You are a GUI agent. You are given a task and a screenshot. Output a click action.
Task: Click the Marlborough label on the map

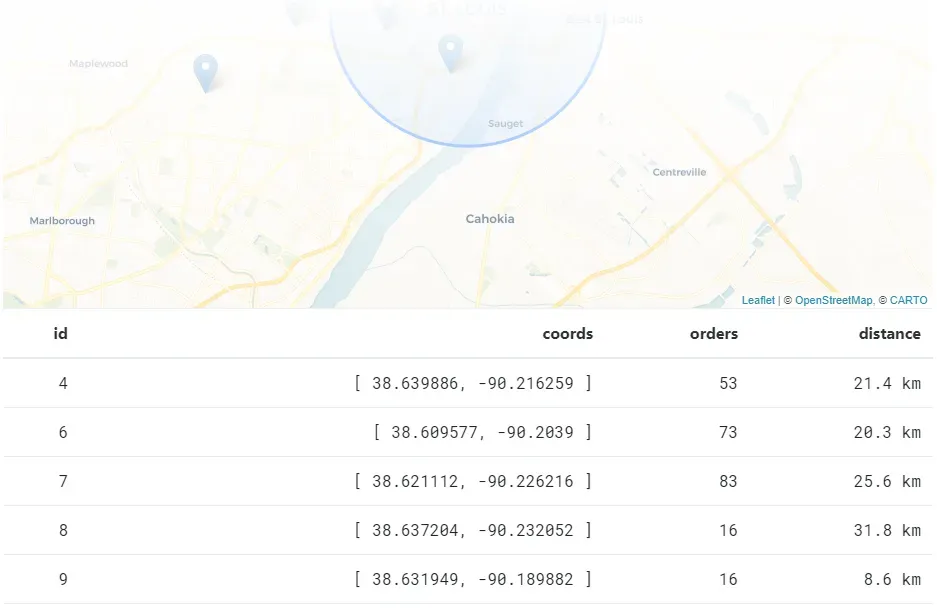tap(62, 220)
